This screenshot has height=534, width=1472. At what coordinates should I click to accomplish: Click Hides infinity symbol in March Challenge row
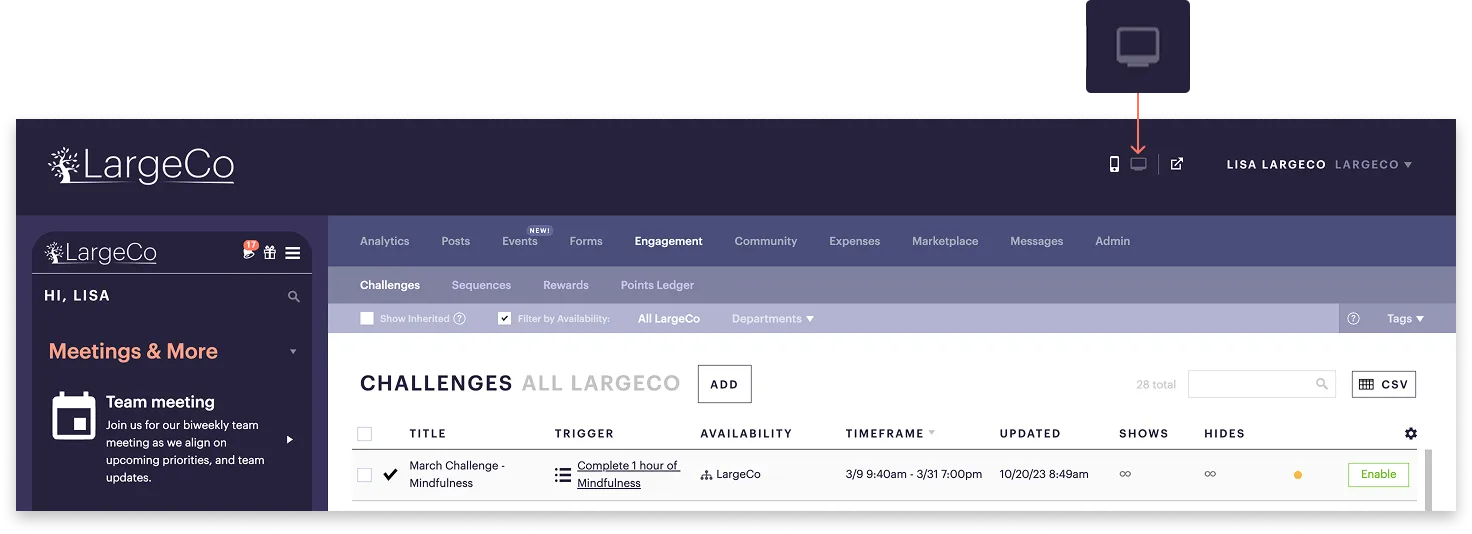1210,474
